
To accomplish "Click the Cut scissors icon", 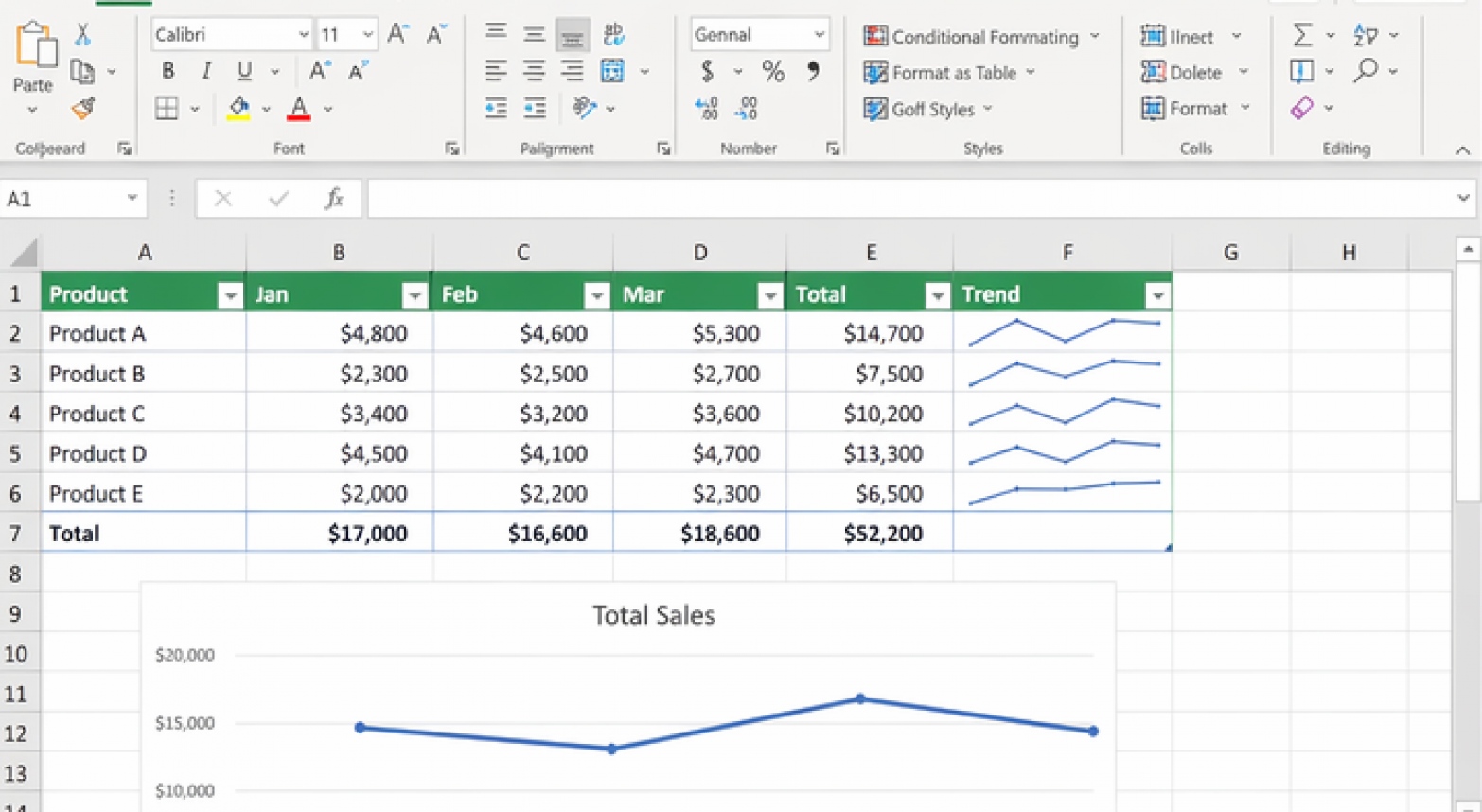I will tap(83, 35).
